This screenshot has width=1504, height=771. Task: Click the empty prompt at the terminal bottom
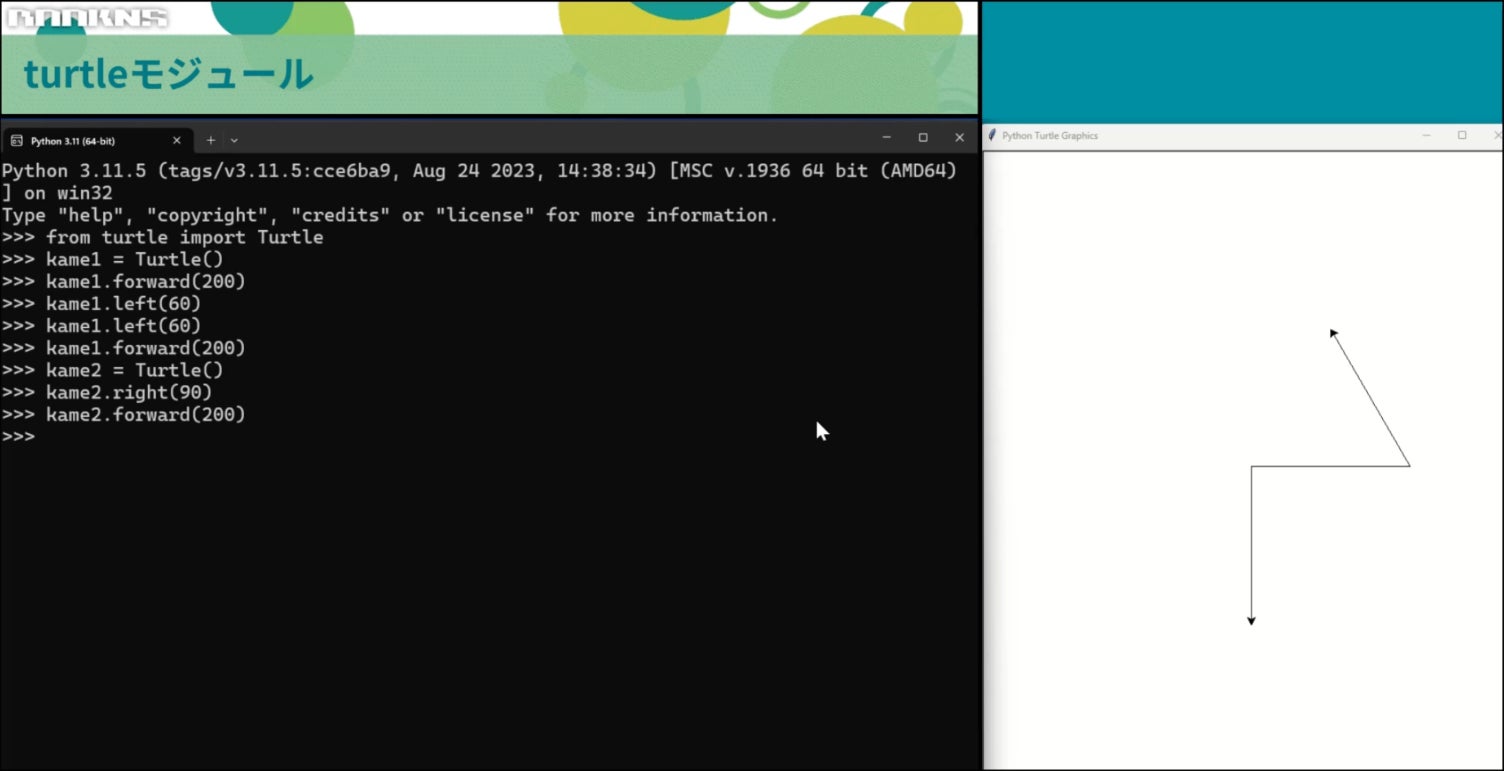pos(18,437)
